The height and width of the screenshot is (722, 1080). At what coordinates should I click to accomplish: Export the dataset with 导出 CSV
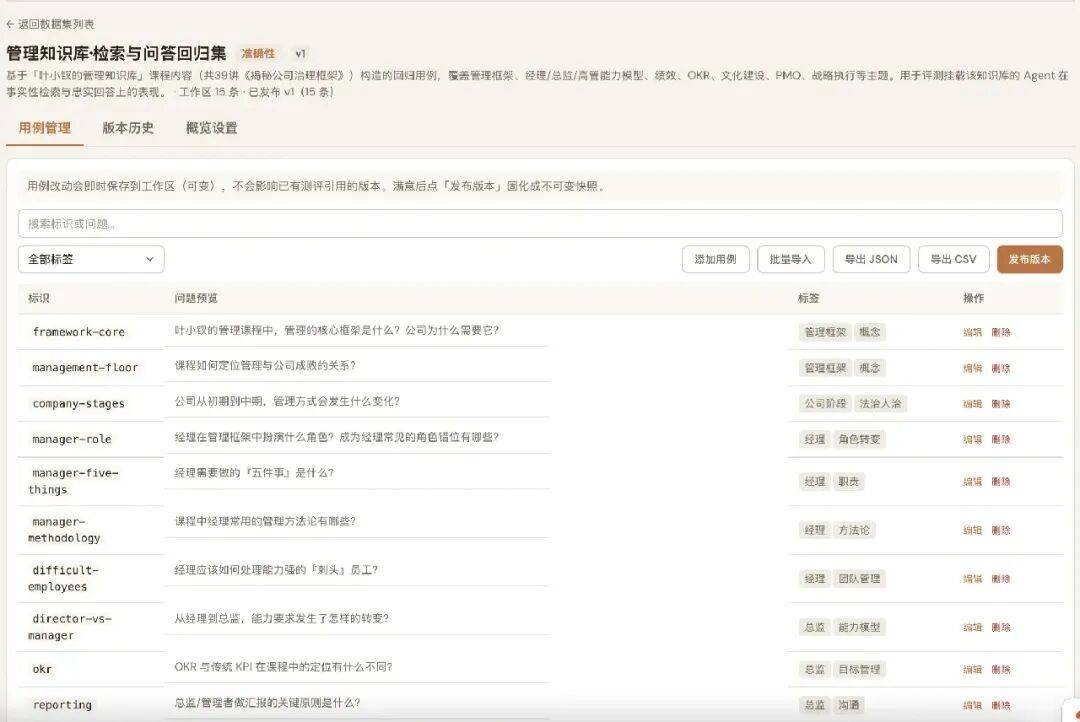953,260
